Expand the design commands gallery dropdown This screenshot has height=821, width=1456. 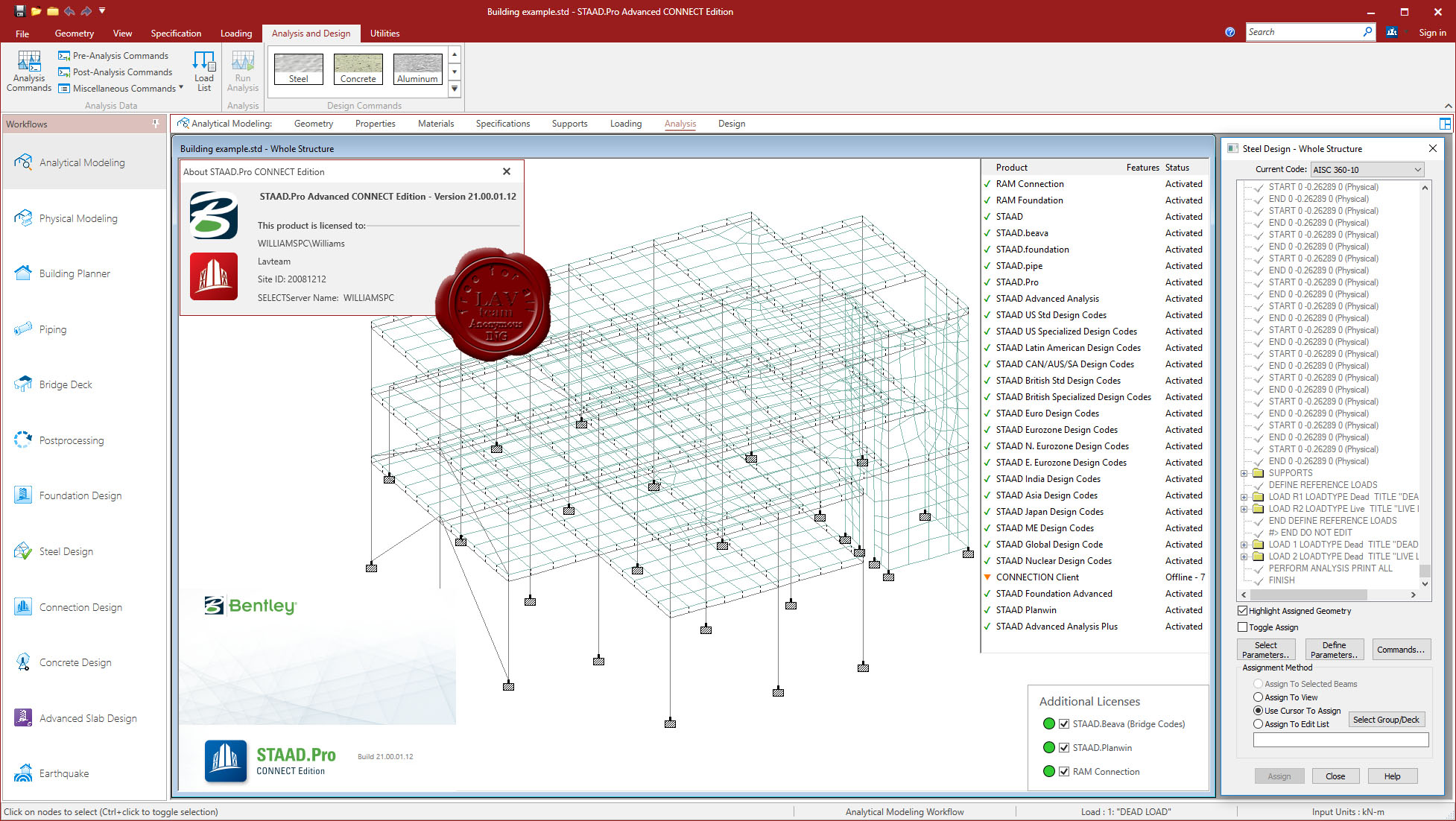point(455,89)
